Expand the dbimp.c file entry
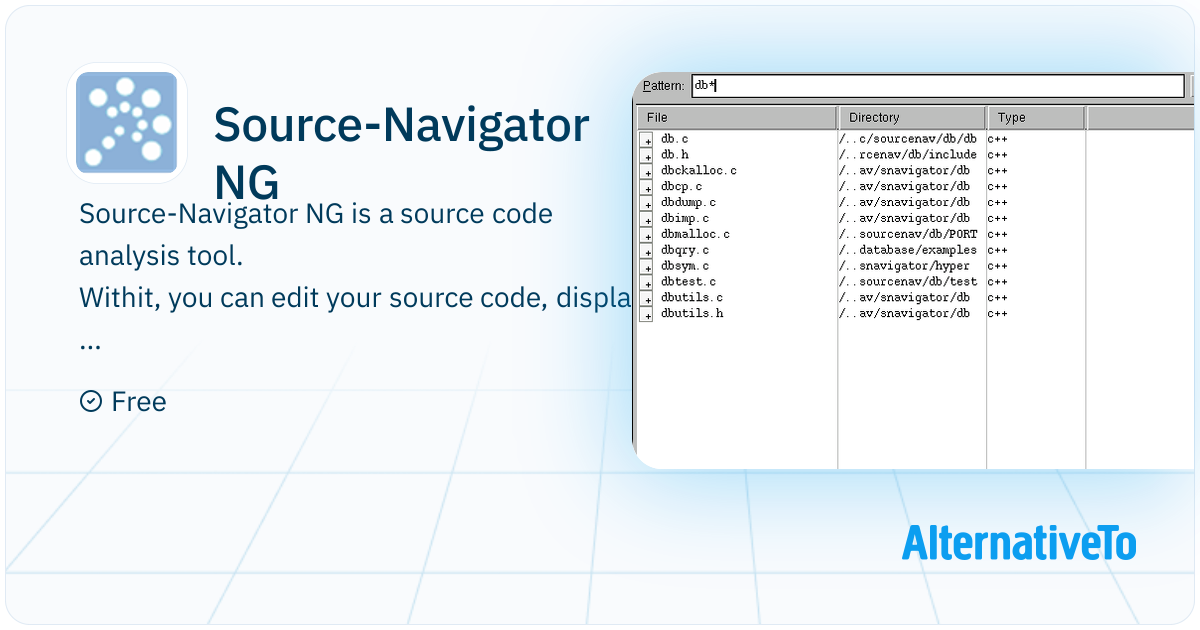 (647, 219)
